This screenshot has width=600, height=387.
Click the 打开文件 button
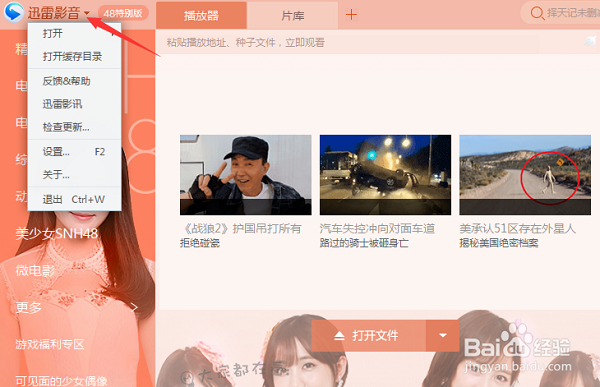click(369, 336)
